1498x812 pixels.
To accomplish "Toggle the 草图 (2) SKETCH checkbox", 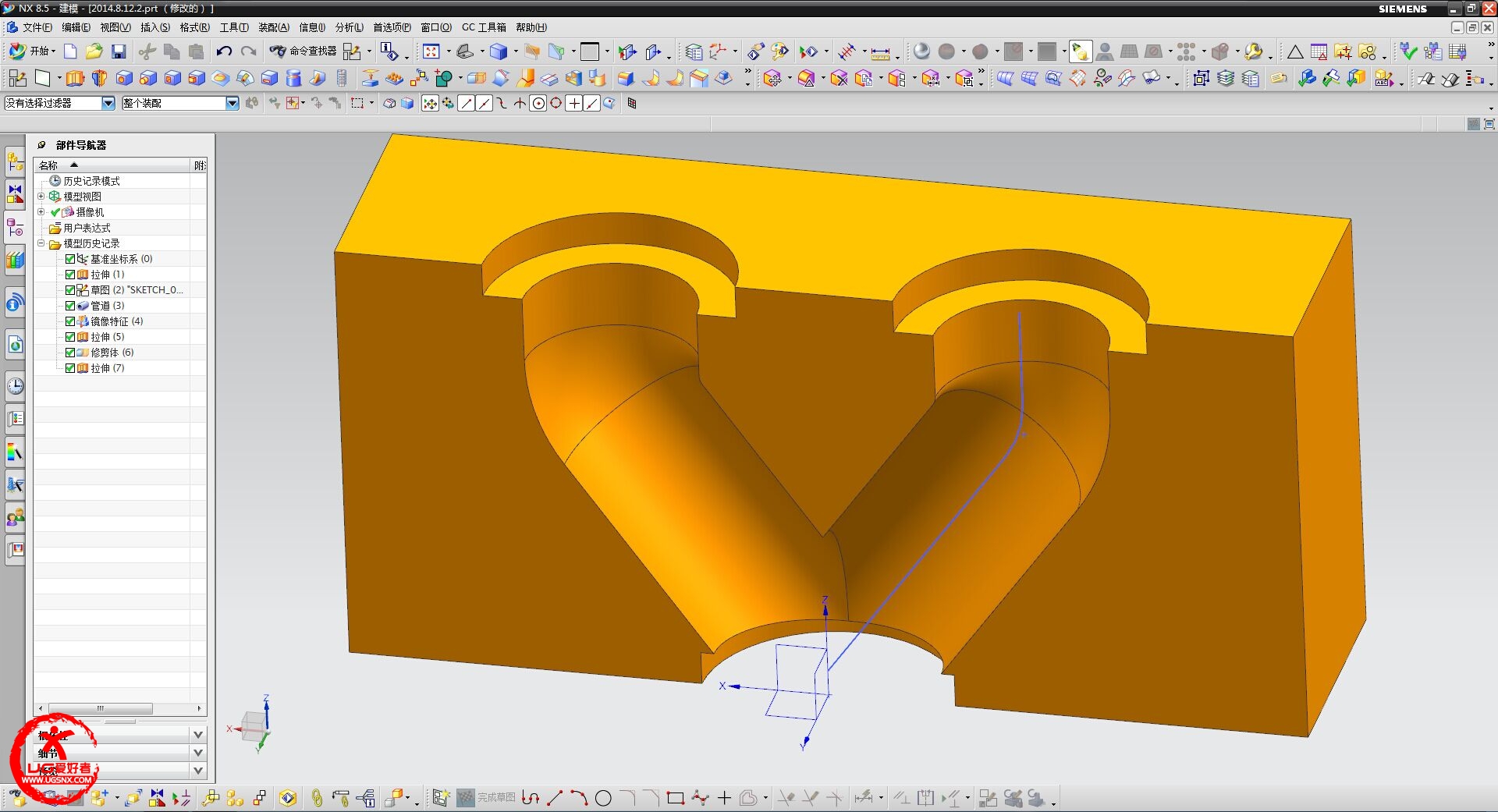I will (x=70, y=290).
